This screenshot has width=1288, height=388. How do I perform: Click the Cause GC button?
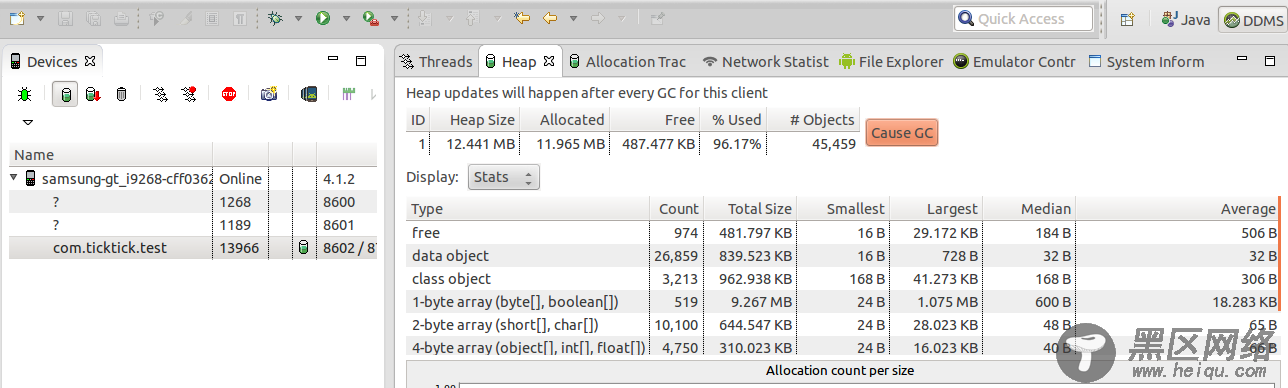901,132
